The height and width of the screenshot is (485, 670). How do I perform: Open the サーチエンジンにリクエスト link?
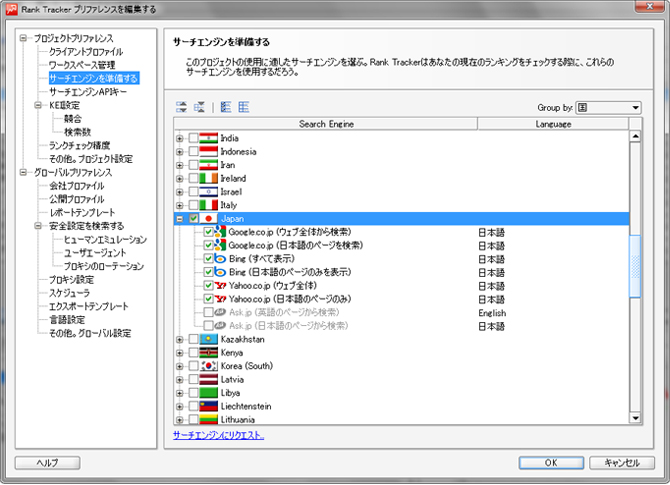pyautogui.click(x=218, y=435)
